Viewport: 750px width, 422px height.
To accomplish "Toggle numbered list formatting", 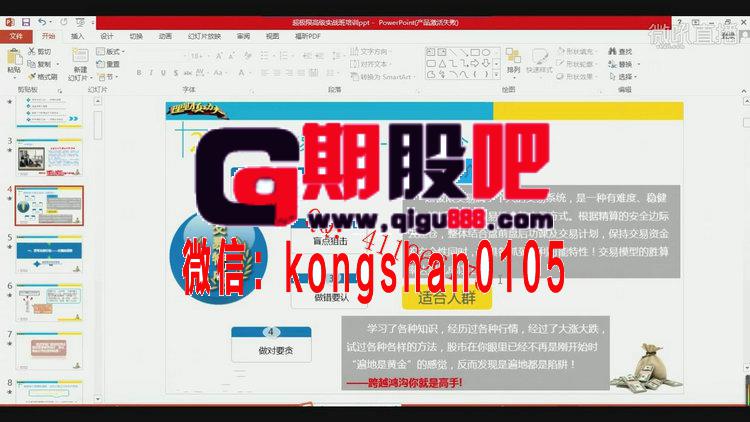I will tap(283, 56).
